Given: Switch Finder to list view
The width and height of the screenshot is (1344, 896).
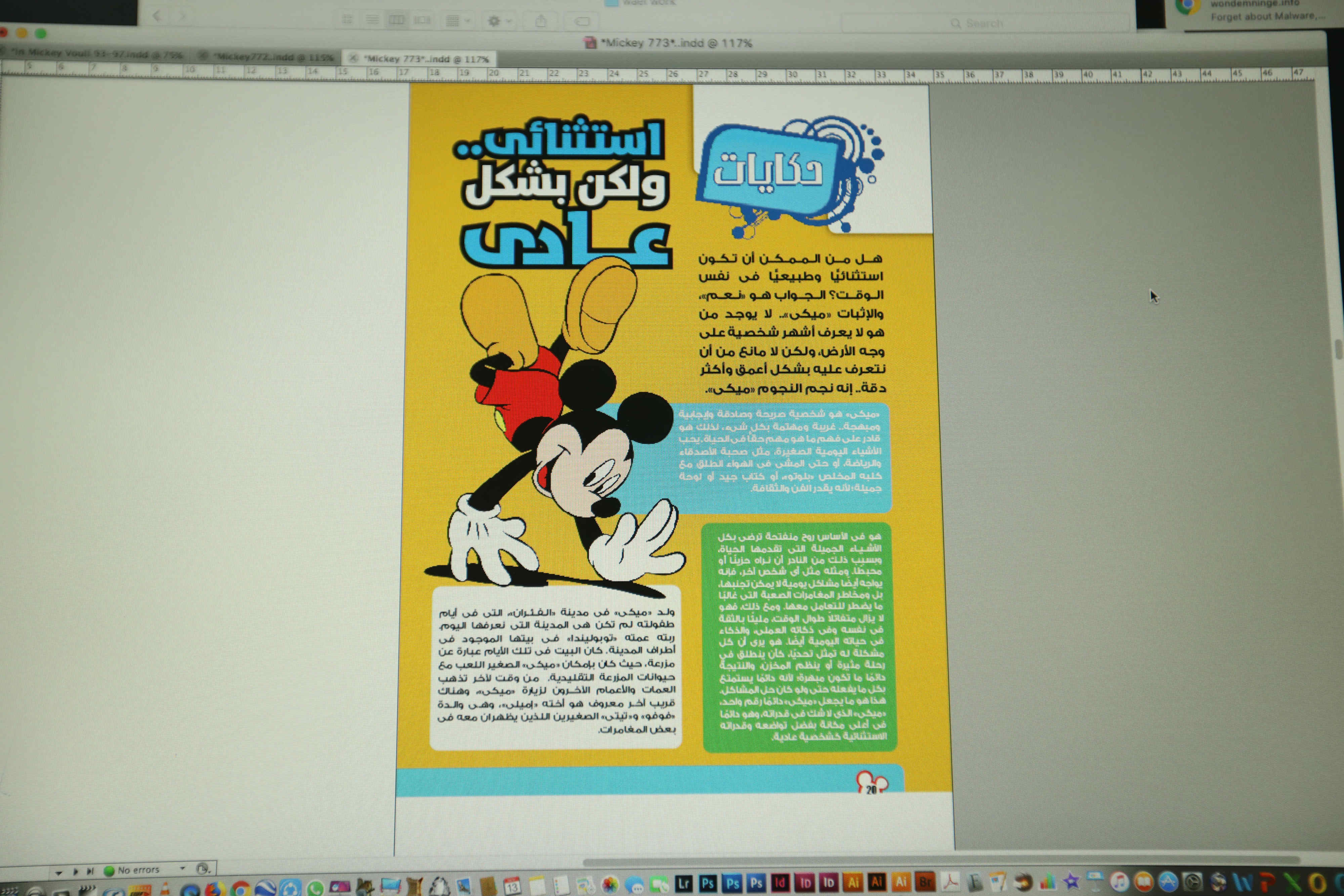Looking at the screenshot, I should pyautogui.click(x=372, y=20).
